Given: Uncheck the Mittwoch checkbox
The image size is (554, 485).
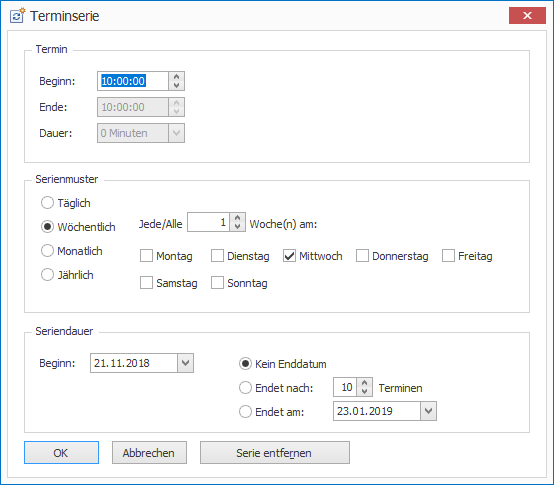Looking at the screenshot, I should (x=289, y=255).
